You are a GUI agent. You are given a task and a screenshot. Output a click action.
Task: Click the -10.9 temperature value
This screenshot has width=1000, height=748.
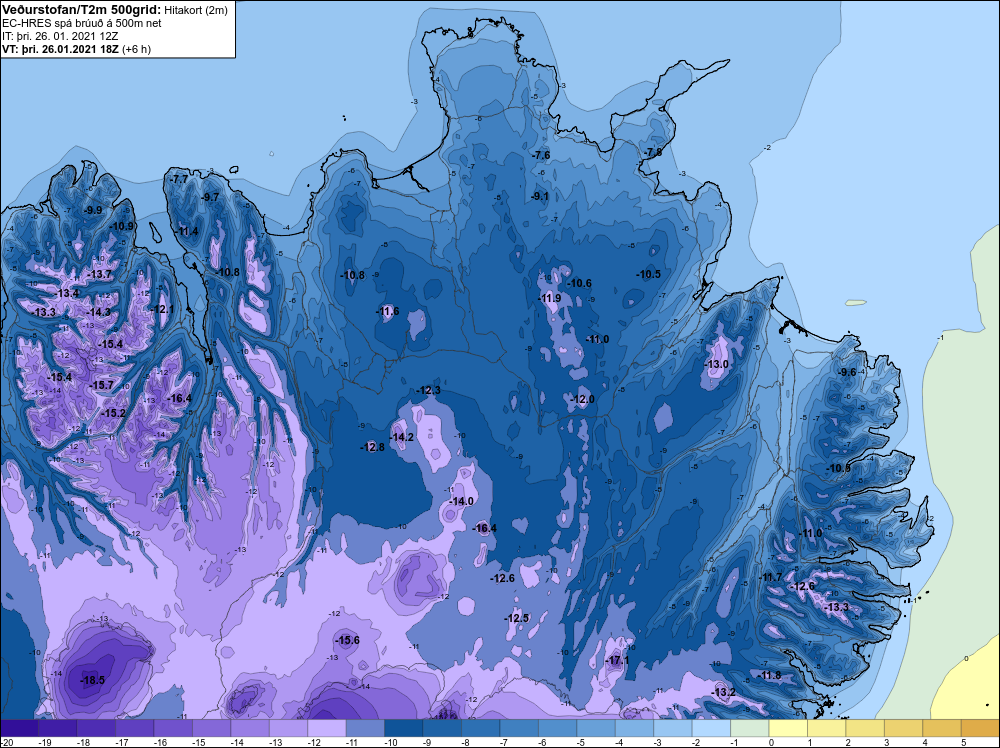coord(122,226)
